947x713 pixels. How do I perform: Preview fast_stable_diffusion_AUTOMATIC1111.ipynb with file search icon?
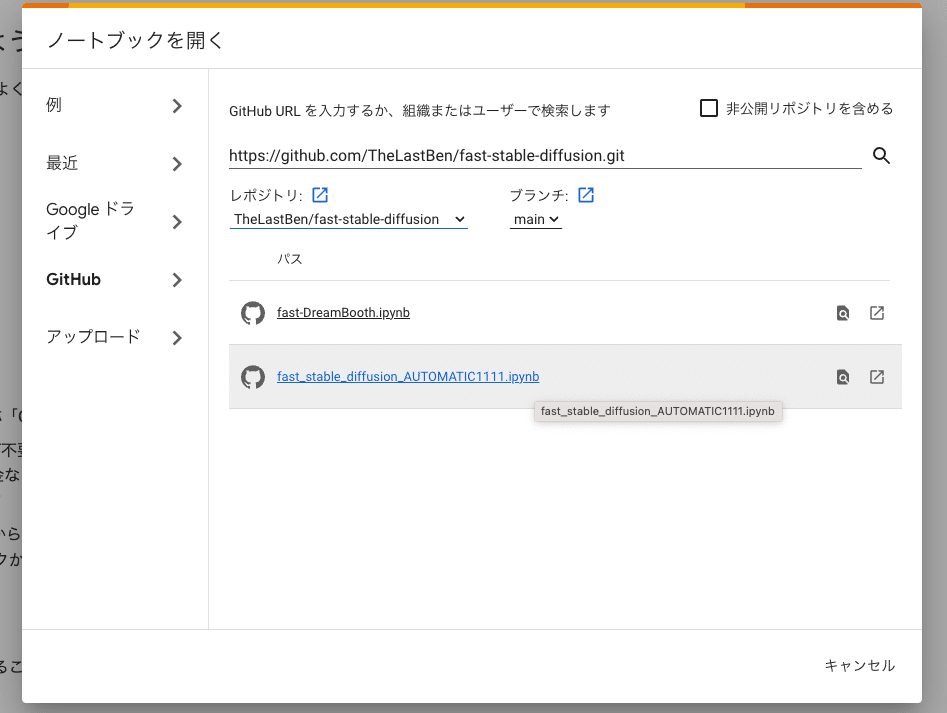tap(843, 377)
